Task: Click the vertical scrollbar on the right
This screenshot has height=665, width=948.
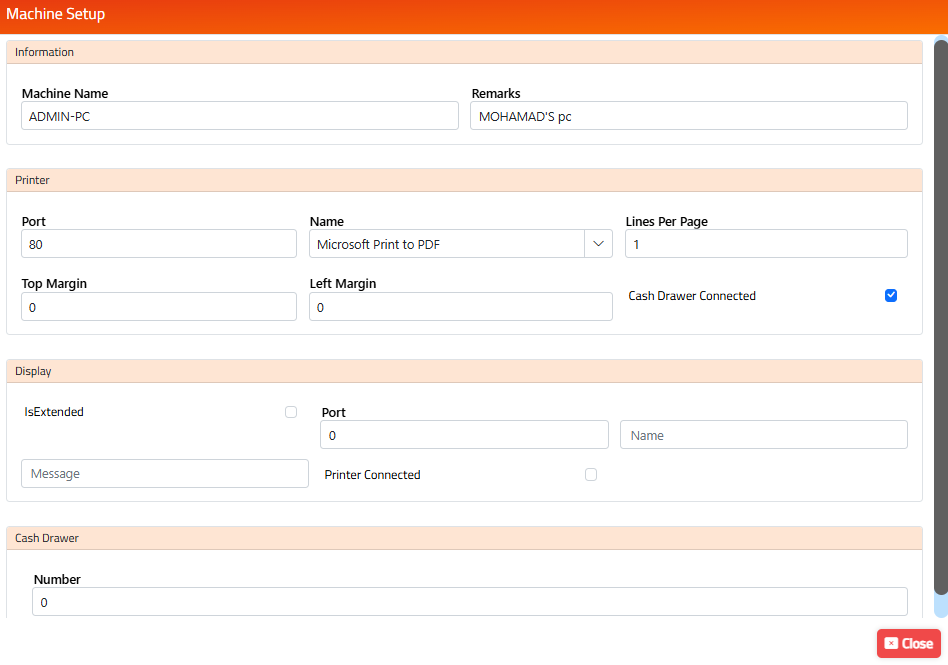Action: click(x=940, y=320)
